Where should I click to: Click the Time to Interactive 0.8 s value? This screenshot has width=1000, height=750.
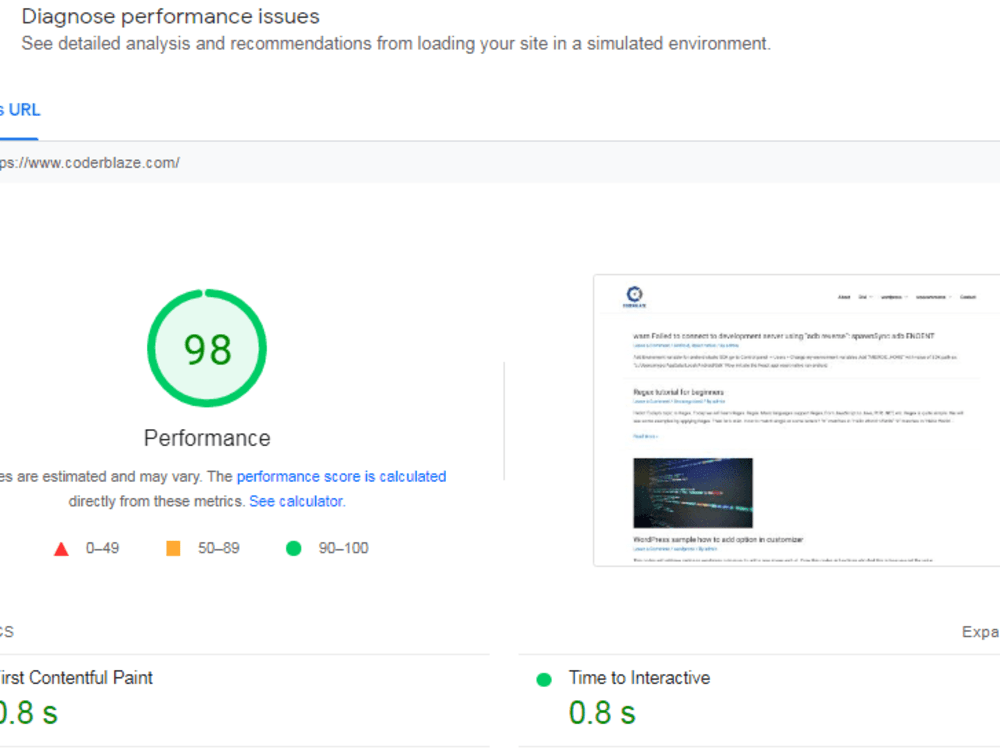602,712
